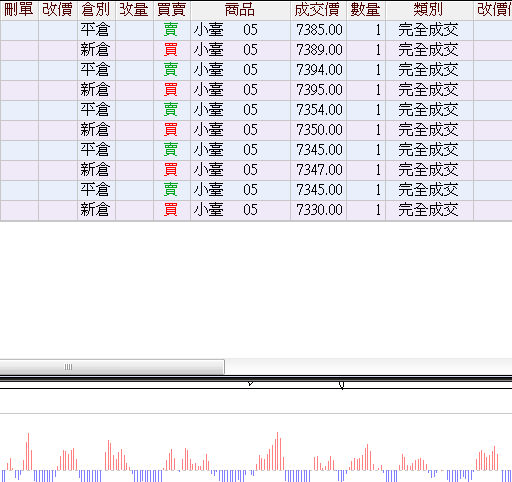
Task: Click the 類別 column header
Action: pyautogui.click(x=429, y=10)
